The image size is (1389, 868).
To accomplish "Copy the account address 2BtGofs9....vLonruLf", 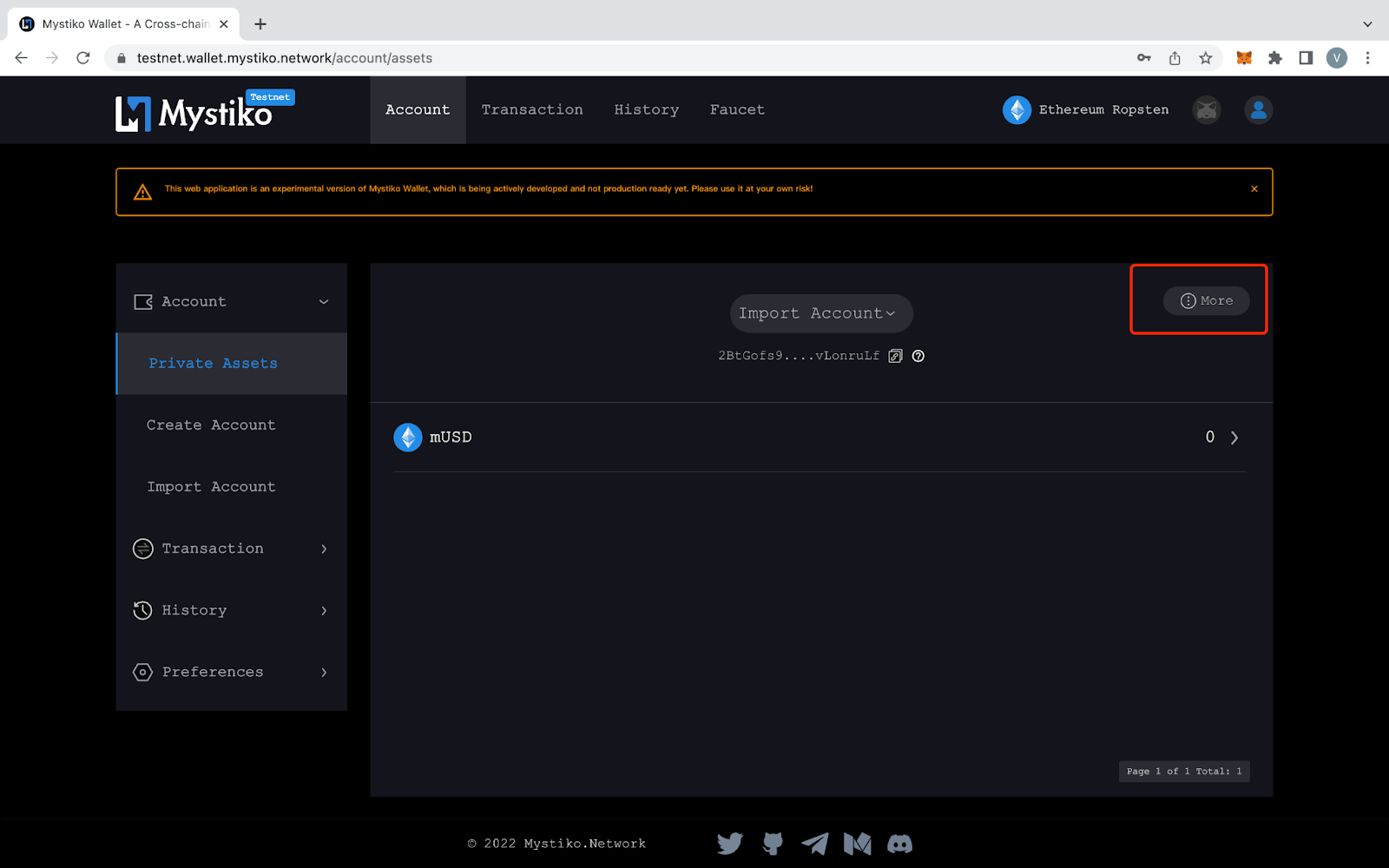I will click(895, 356).
